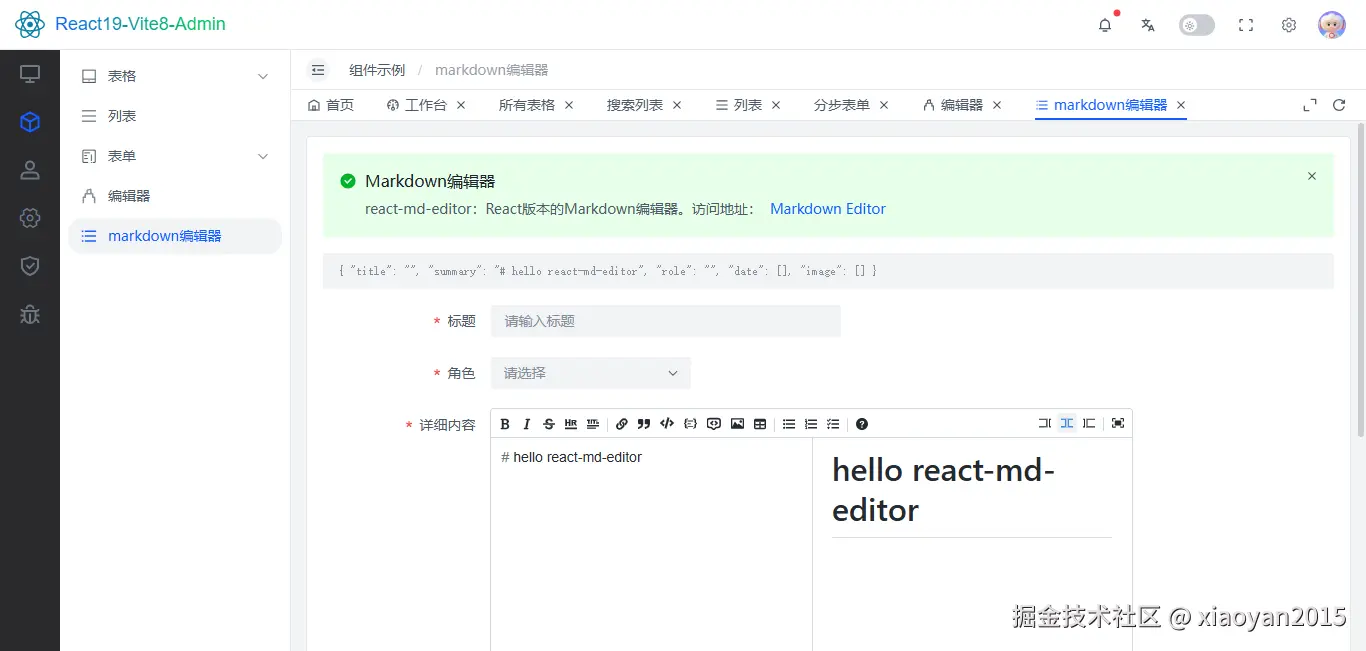
Task: Apply italic formatting in editor toolbar
Action: pyautogui.click(x=527, y=424)
